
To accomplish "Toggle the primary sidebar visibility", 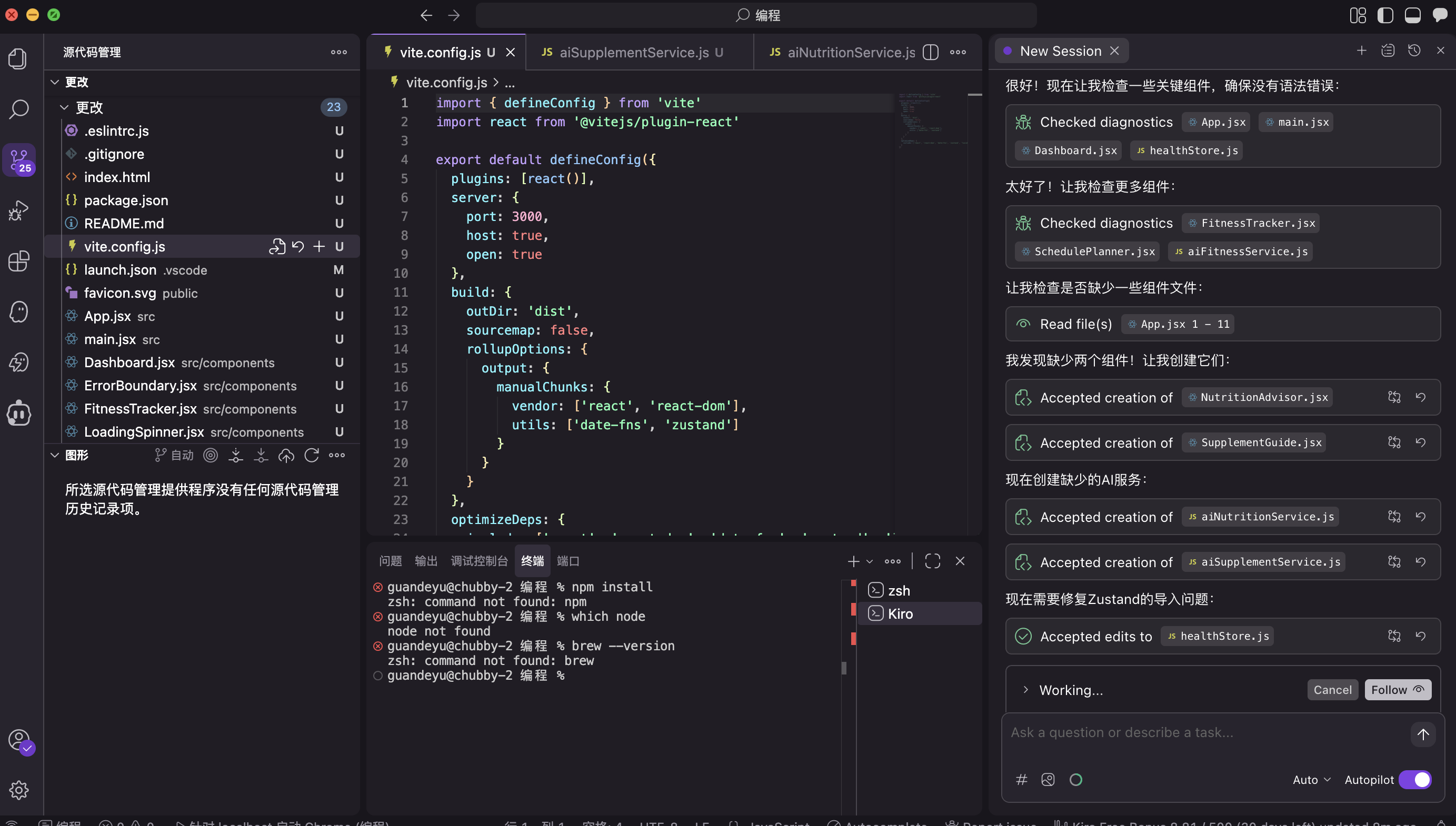I will click(x=1385, y=15).
